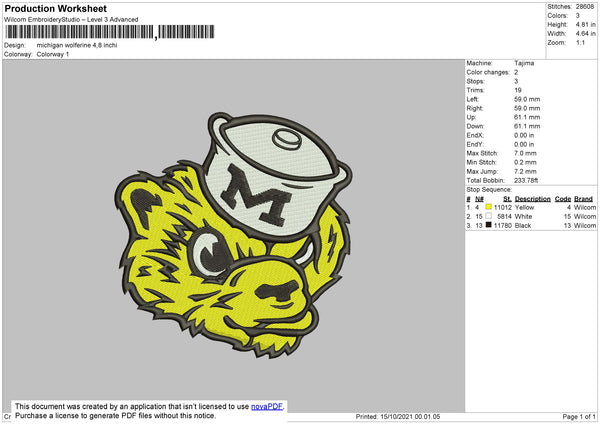This screenshot has height=424, width=600.
Task: Click design name 'michigan wolferine 4,8 inchi'
Action: point(77,45)
